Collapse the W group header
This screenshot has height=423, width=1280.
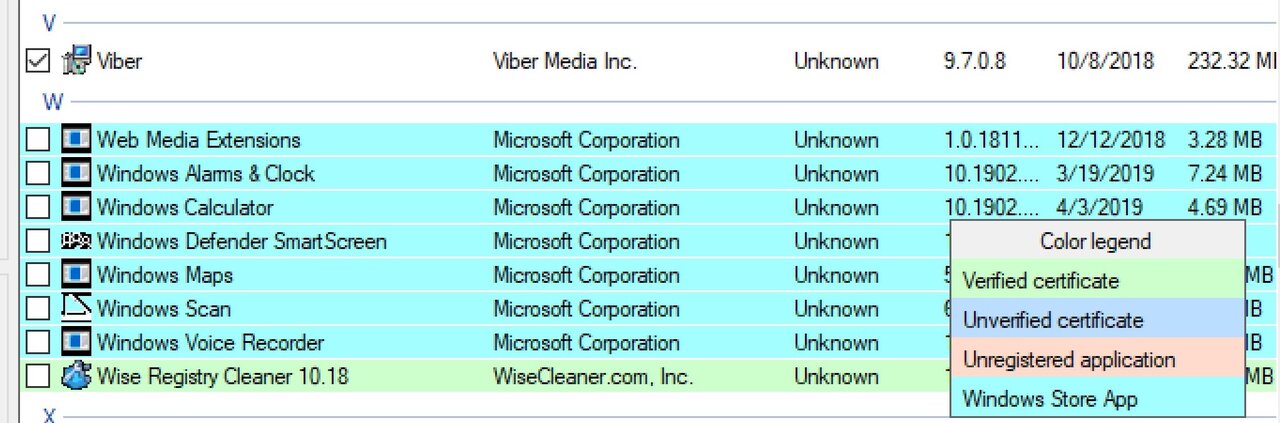click(x=52, y=101)
